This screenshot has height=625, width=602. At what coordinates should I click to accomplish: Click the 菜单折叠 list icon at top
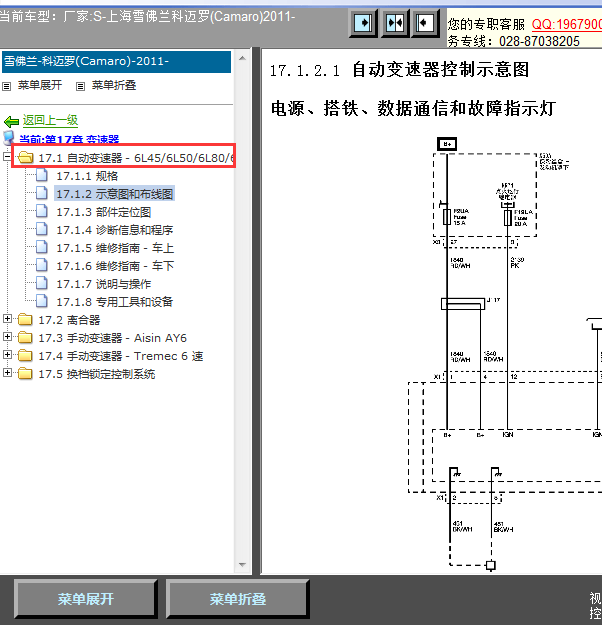(x=81, y=86)
